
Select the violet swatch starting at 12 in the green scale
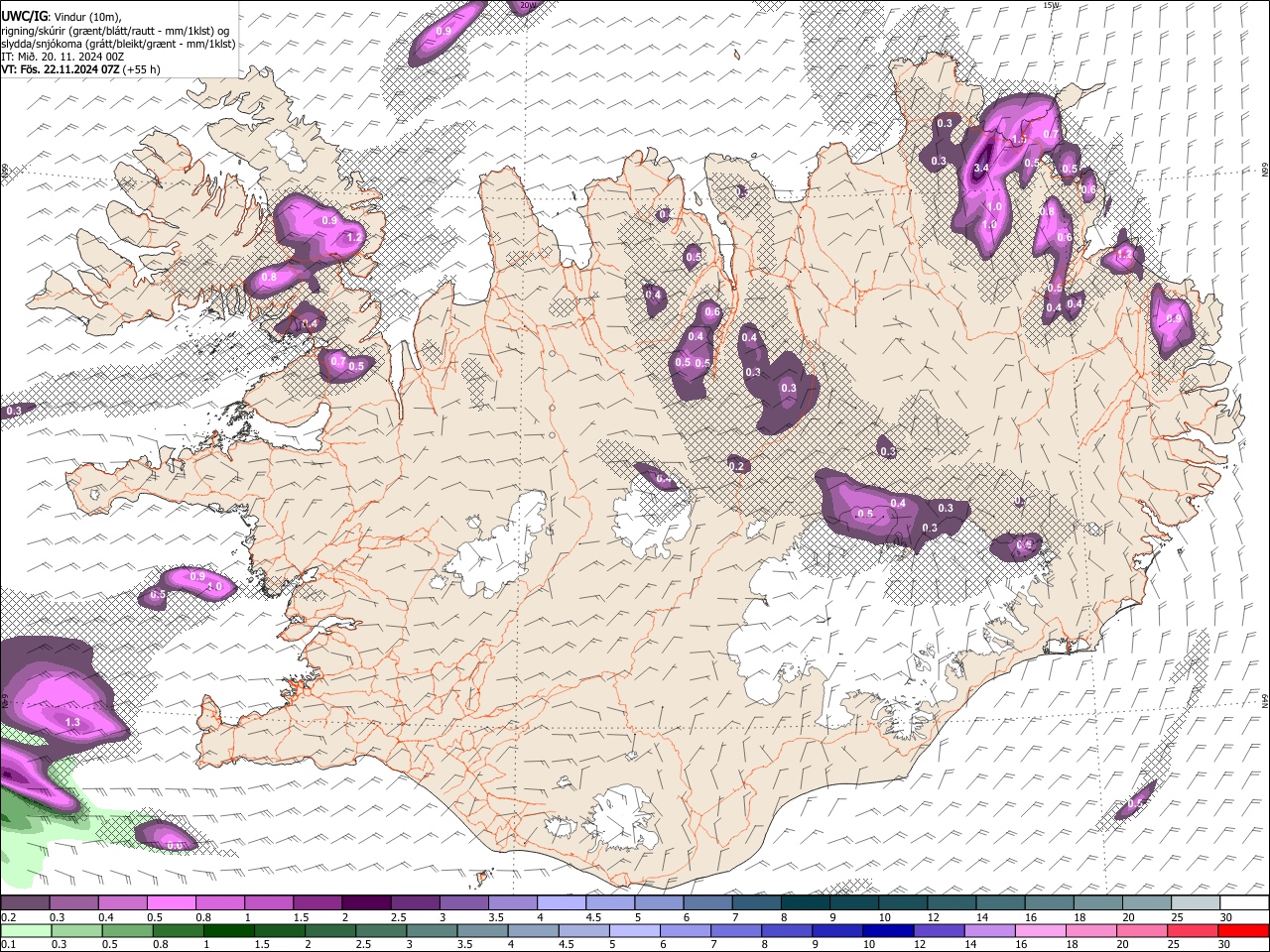[938, 930]
